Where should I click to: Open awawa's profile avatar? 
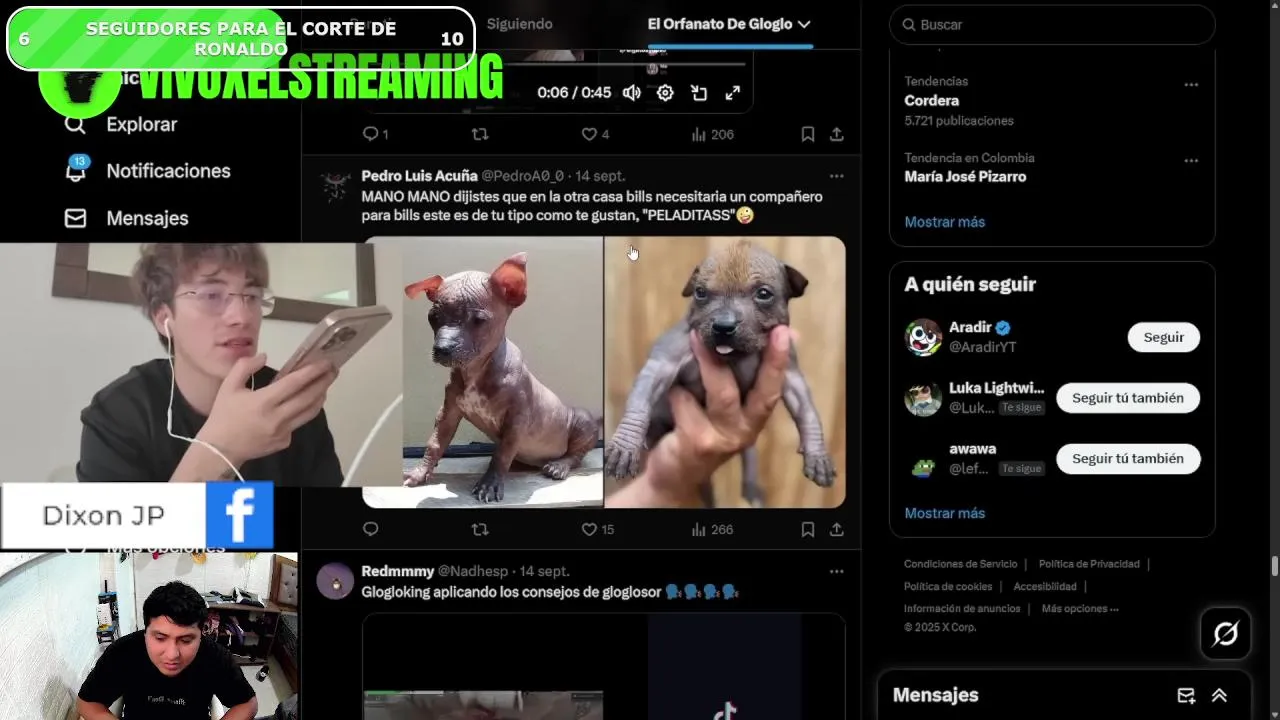[923, 459]
